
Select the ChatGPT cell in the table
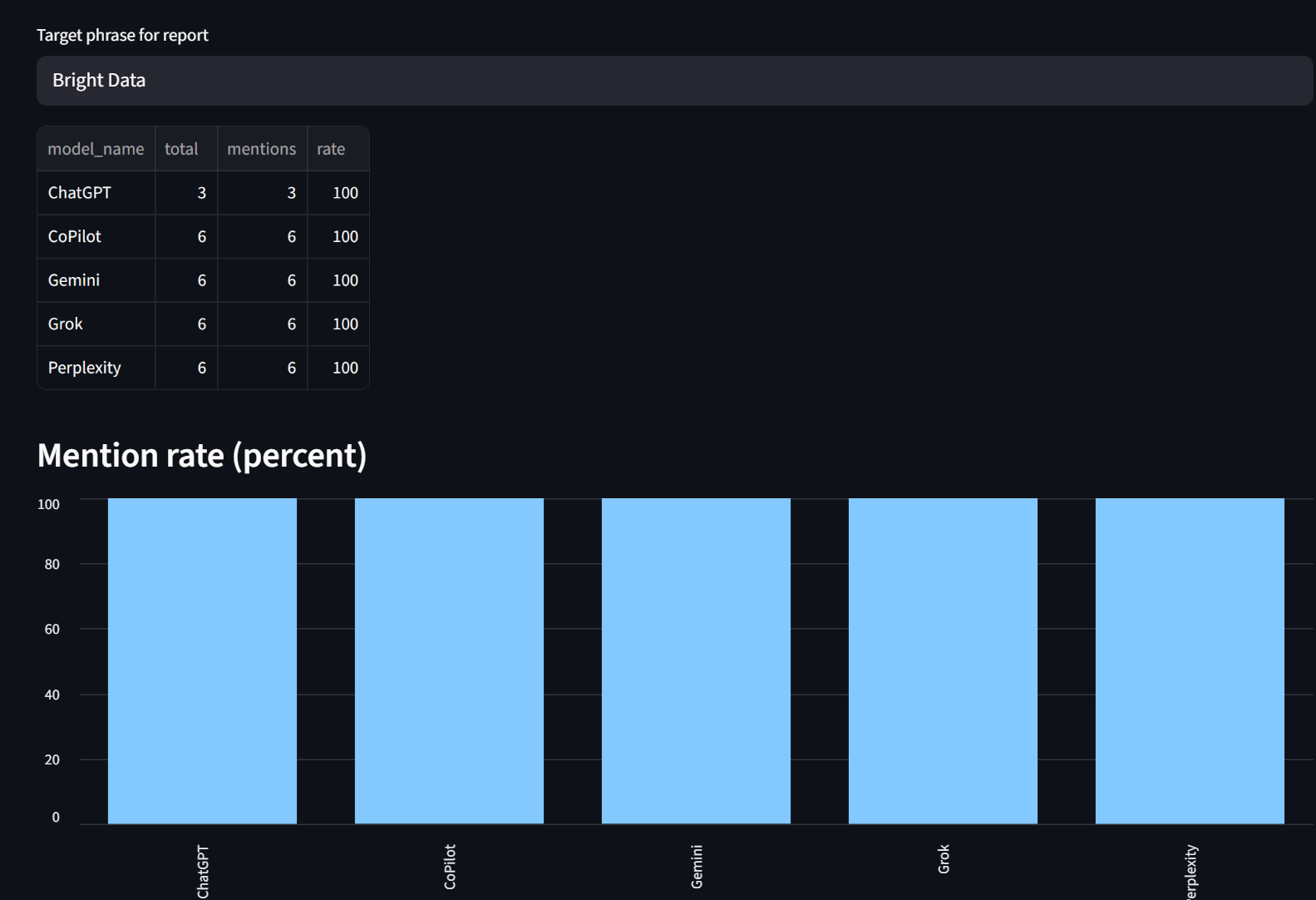click(x=96, y=193)
